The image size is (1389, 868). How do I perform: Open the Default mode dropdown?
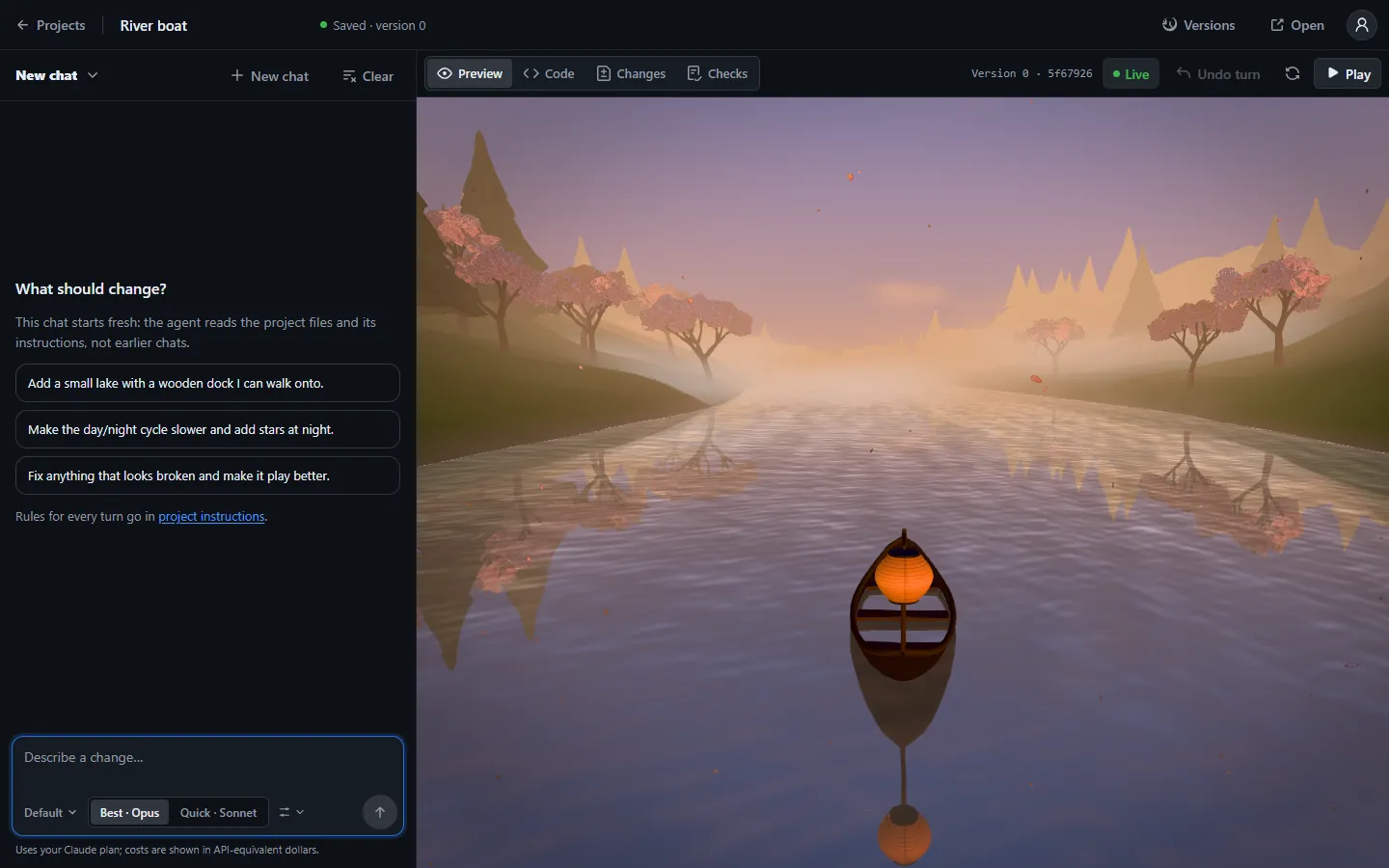(x=50, y=813)
